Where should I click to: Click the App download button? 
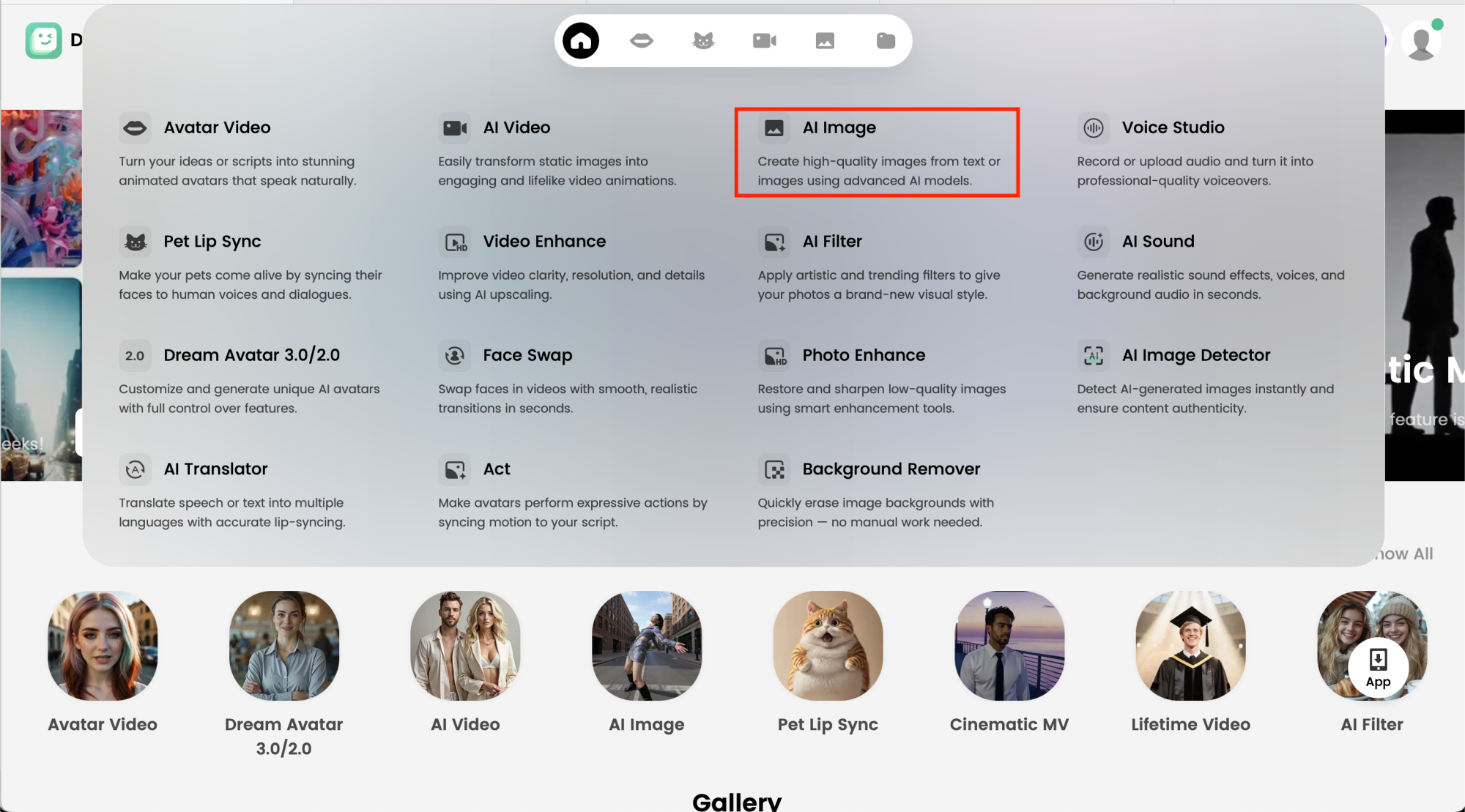(1378, 668)
